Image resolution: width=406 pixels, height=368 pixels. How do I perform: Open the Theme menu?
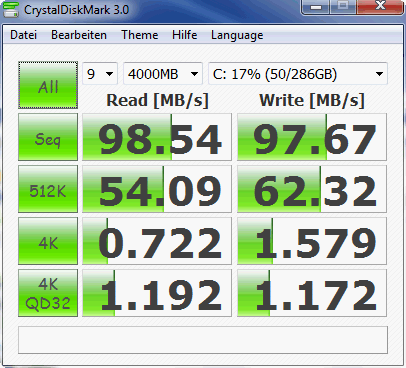click(140, 35)
